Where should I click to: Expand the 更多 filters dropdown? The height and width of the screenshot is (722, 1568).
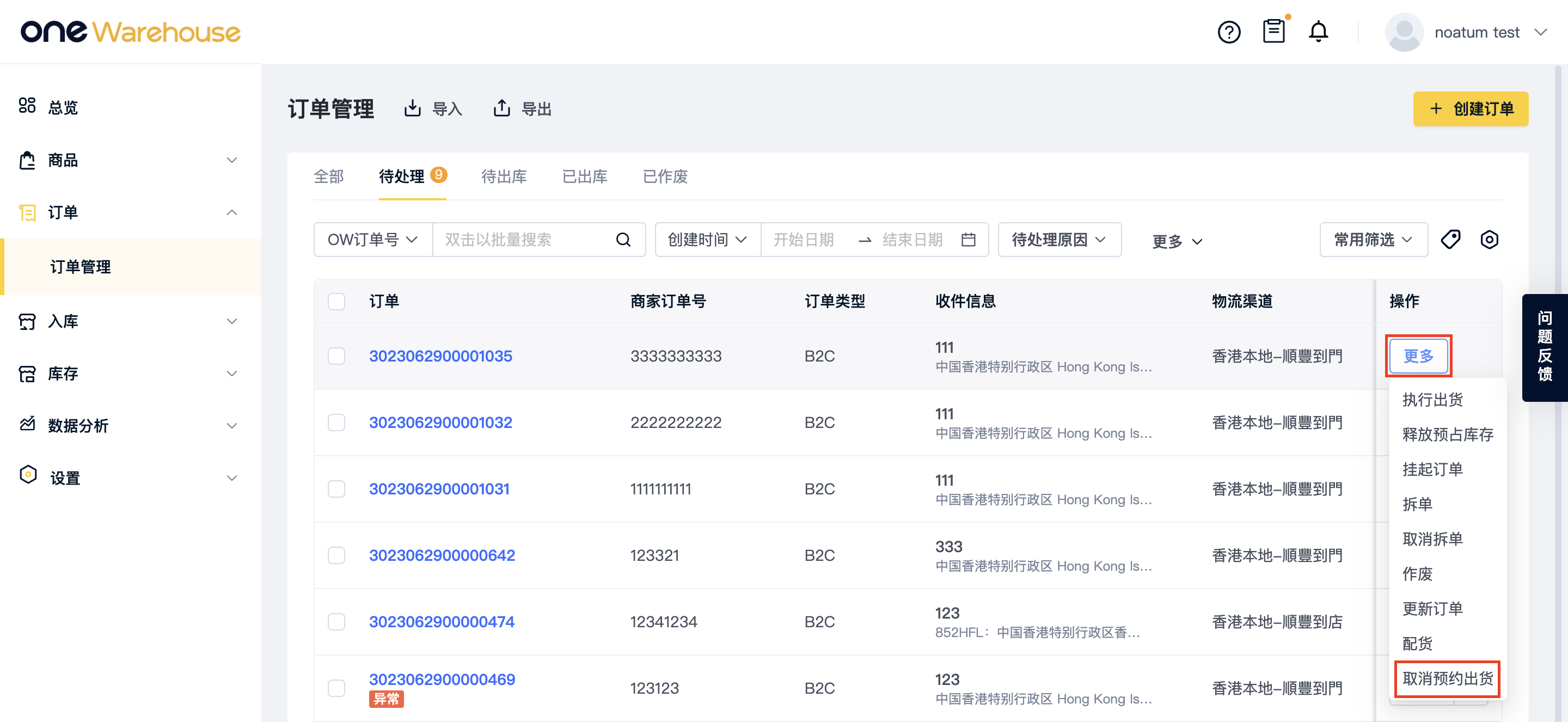pos(1178,241)
